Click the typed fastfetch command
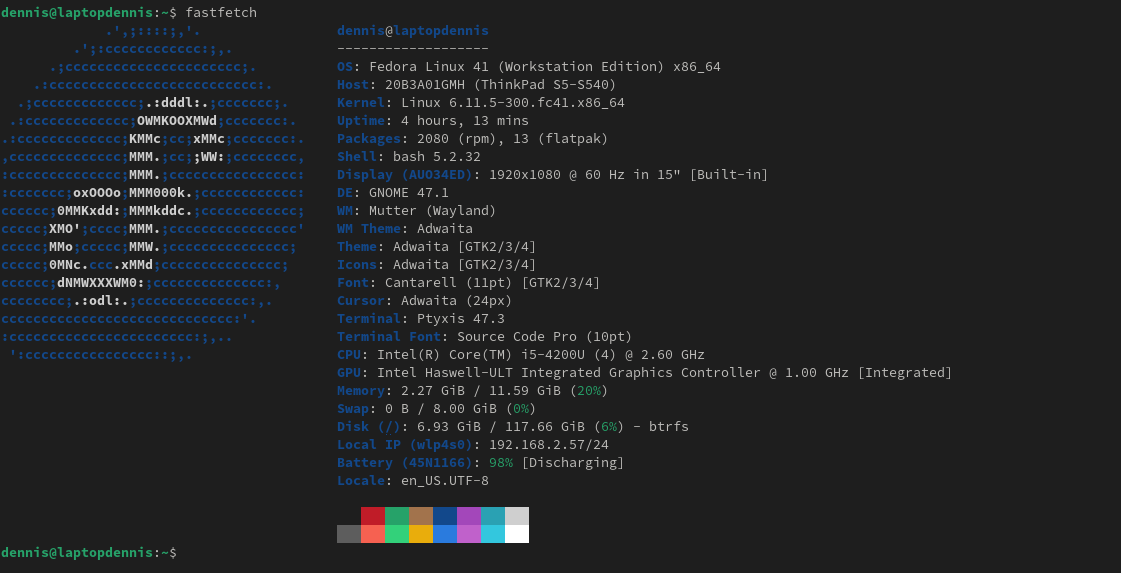1121x573 pixels. (x=221, y=12)
